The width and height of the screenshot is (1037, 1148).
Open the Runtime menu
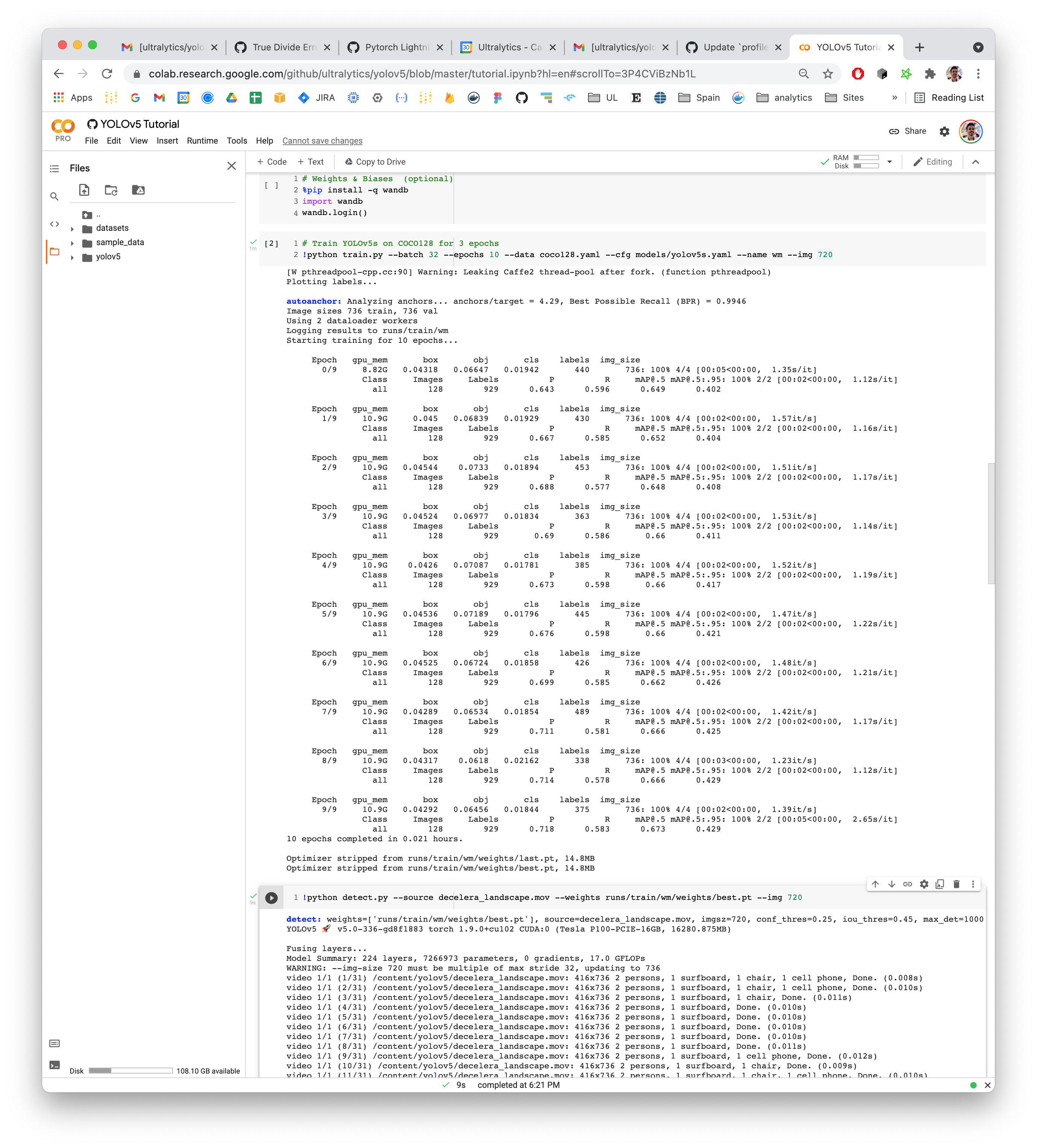point(202,141)
